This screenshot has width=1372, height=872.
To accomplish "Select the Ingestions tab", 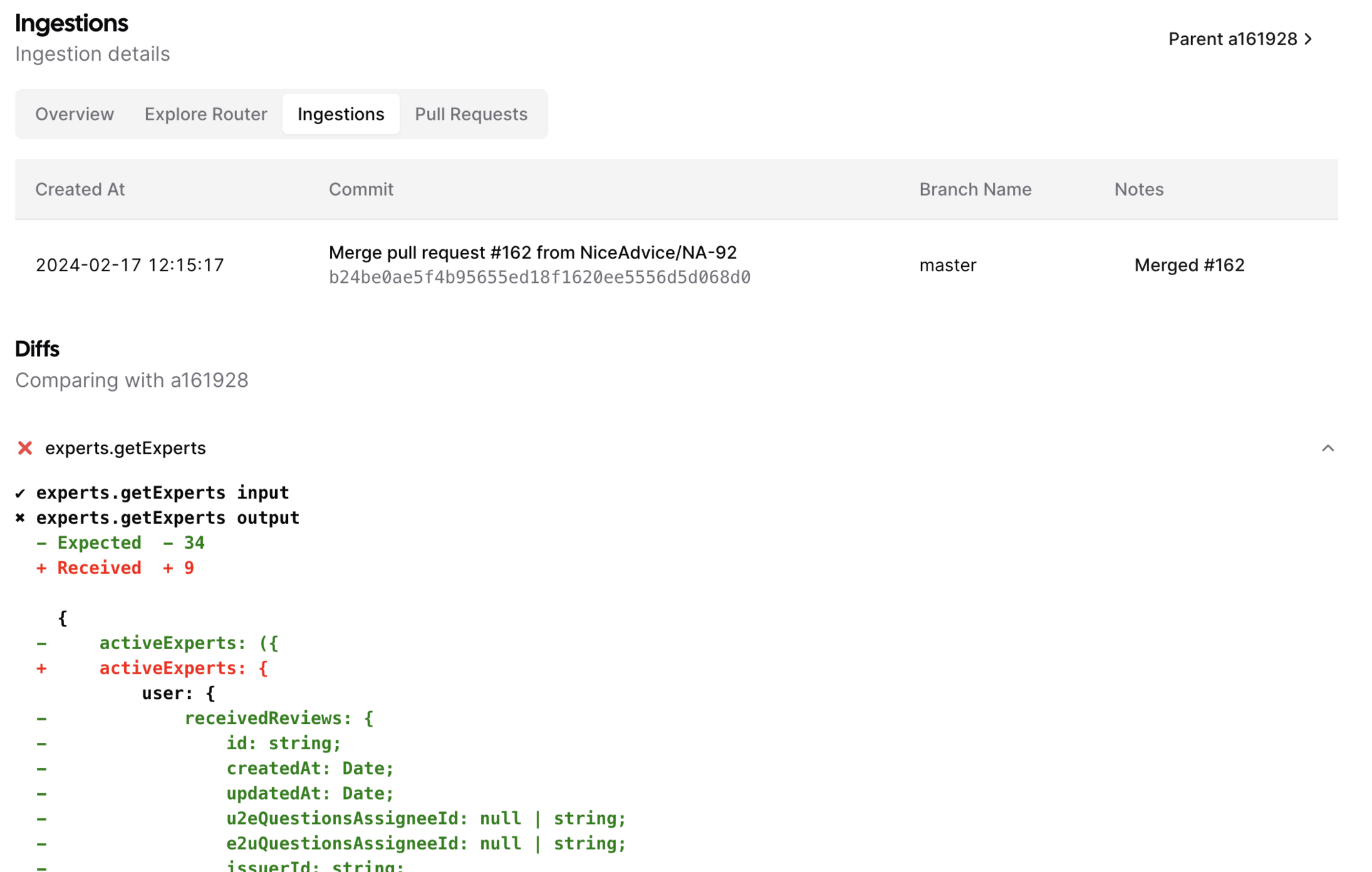I will tap(340, 114).
